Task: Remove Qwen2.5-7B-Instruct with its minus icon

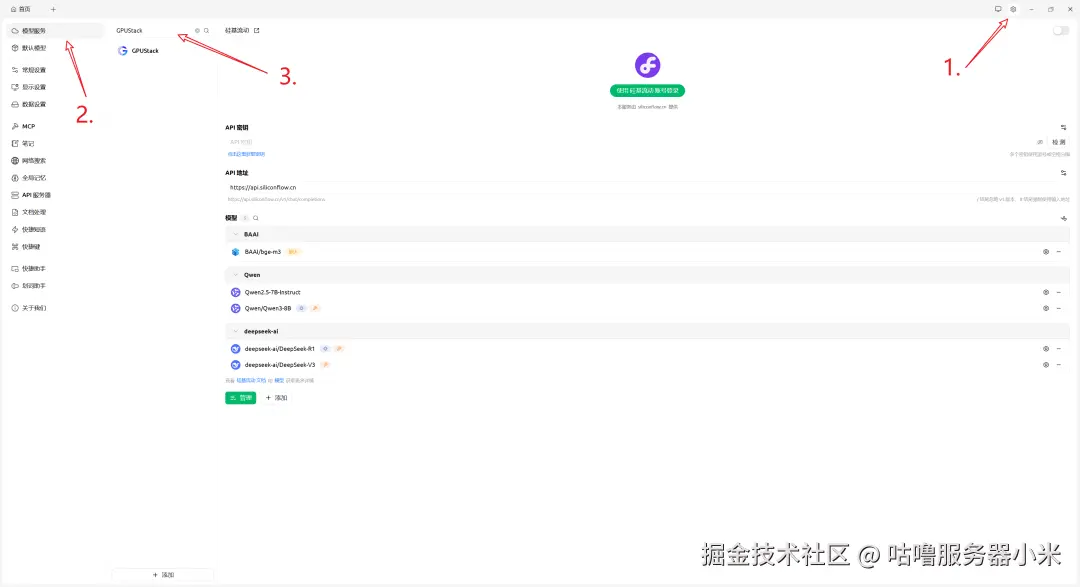Action: point(1059,292)
